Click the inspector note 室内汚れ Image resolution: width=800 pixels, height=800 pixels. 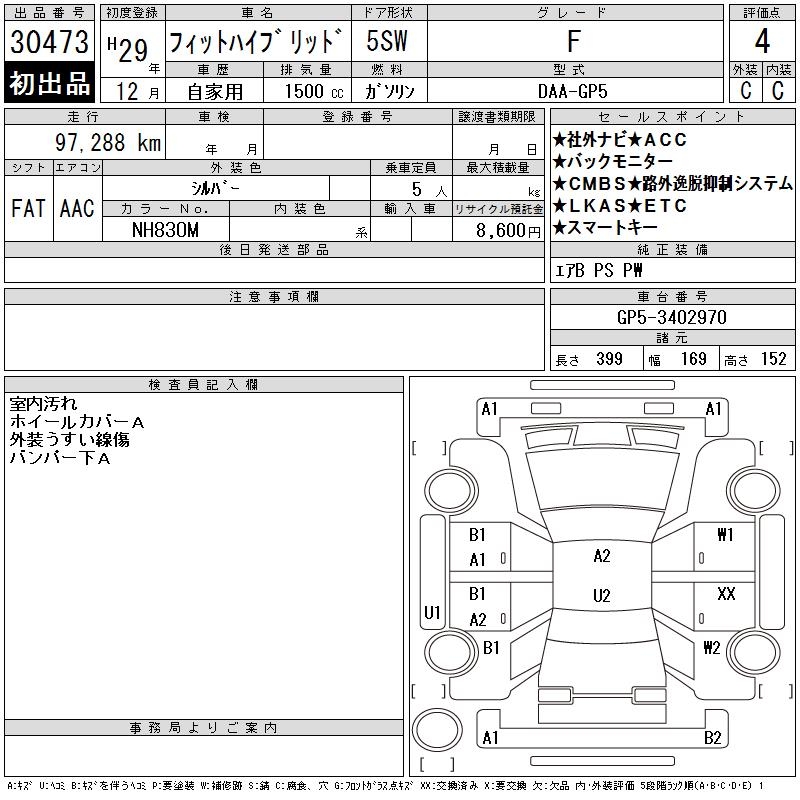(43, 404)
